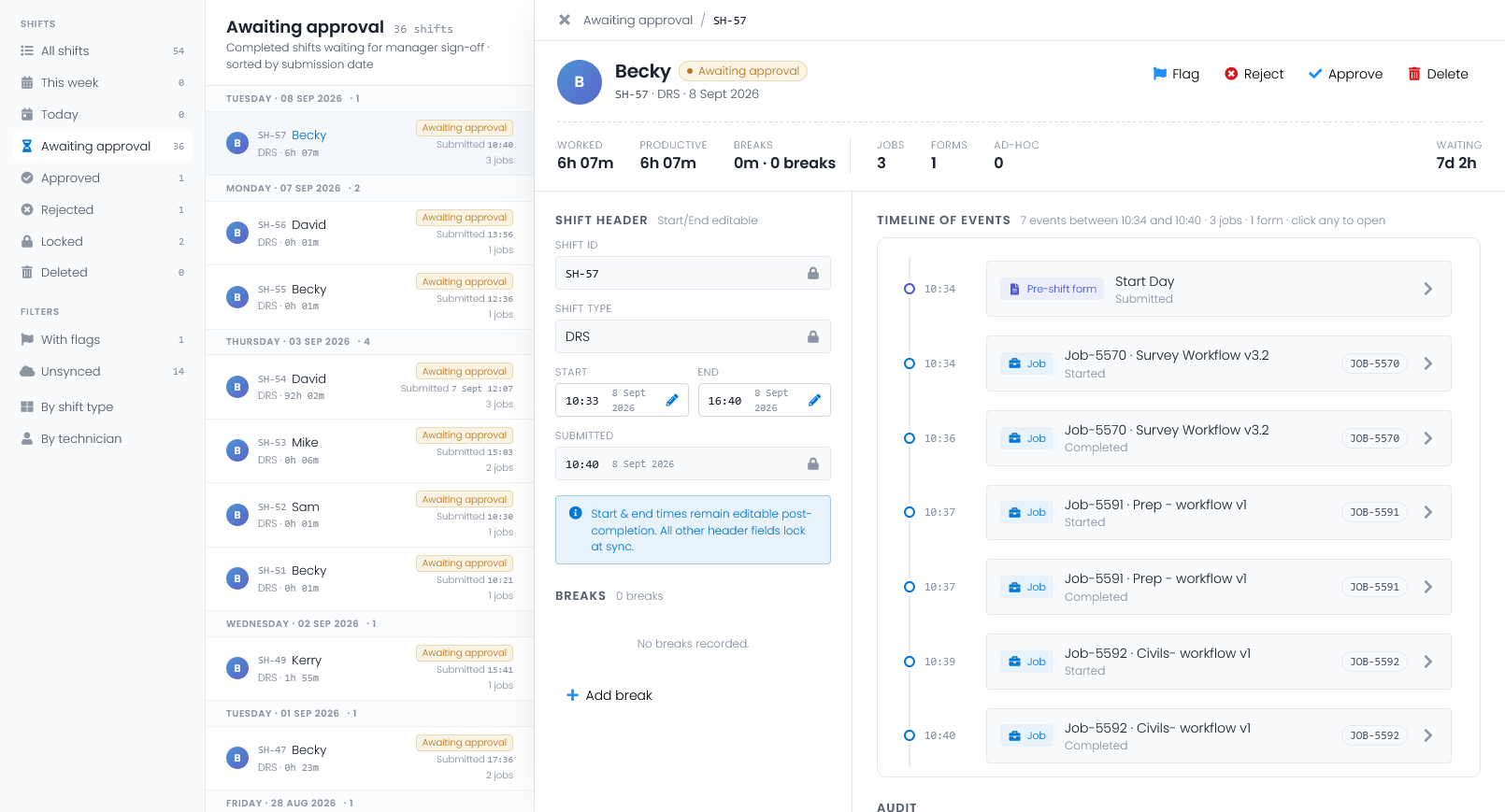Open shift SH-49 Kerry in list
This screenshot has height=812, width=1505.
click(x=370, y=668)
